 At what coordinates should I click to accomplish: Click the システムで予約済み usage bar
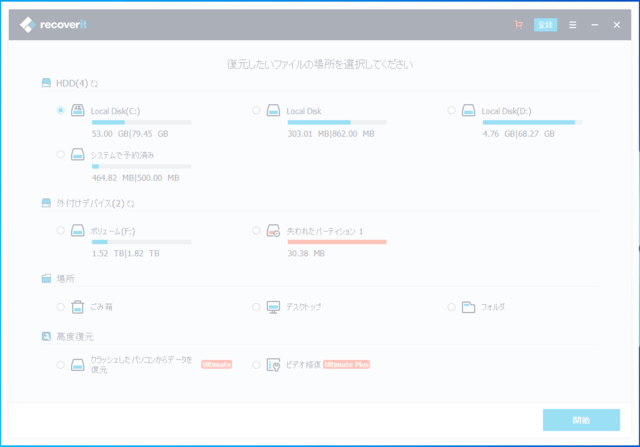click(141, 166)
